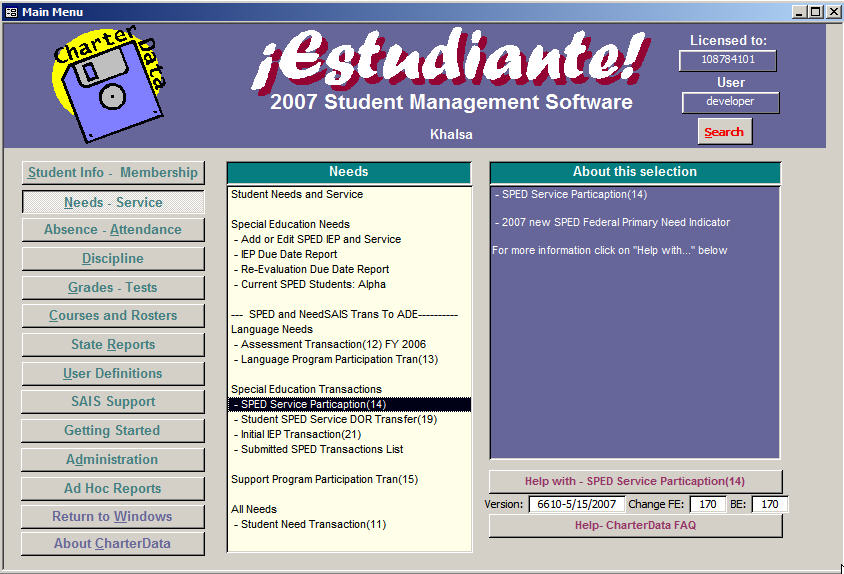Open Grades - Tests section

click(113, 288)
